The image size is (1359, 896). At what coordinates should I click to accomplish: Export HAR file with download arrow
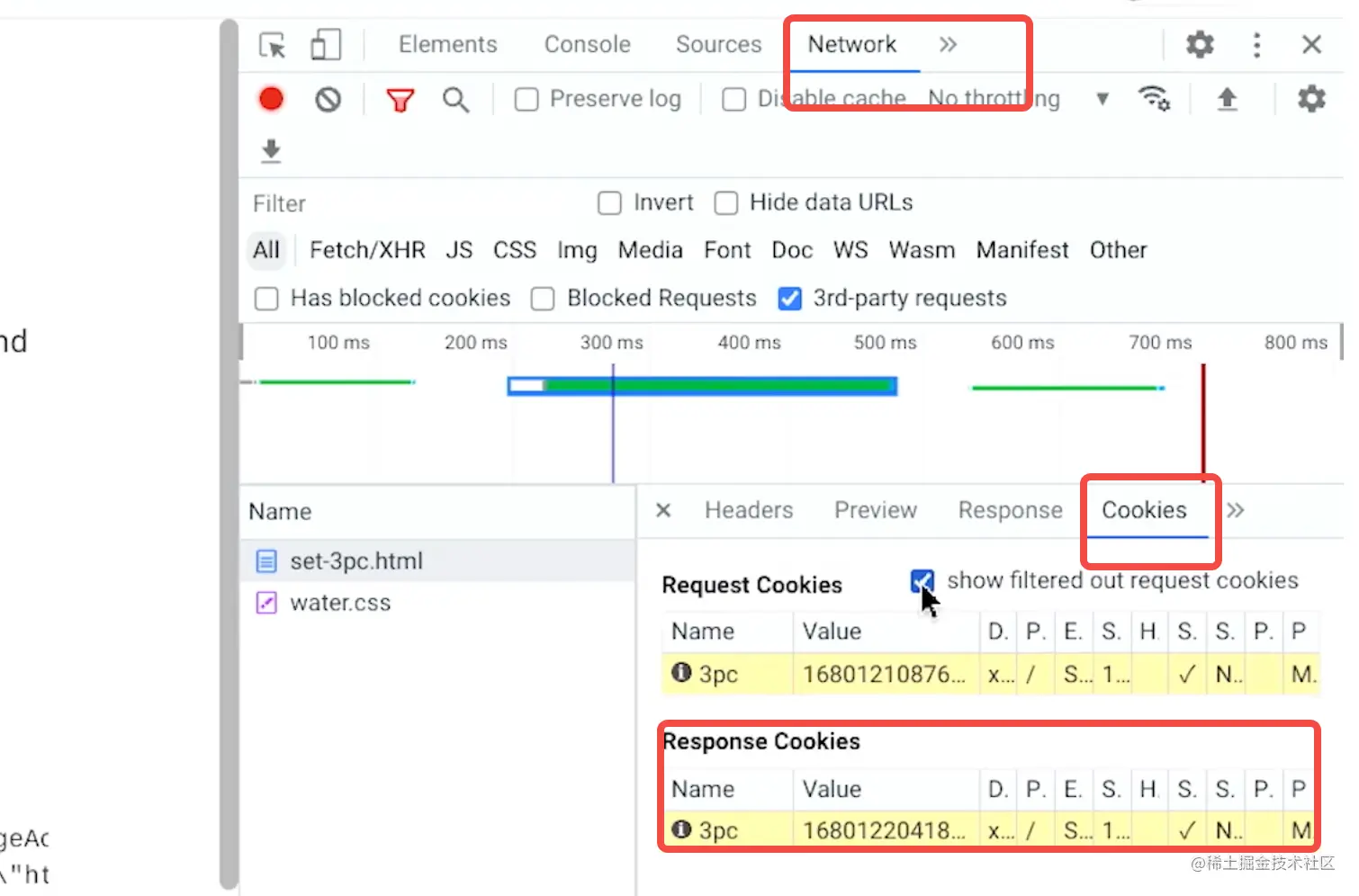pyautogui.click(x=271, y=150)
